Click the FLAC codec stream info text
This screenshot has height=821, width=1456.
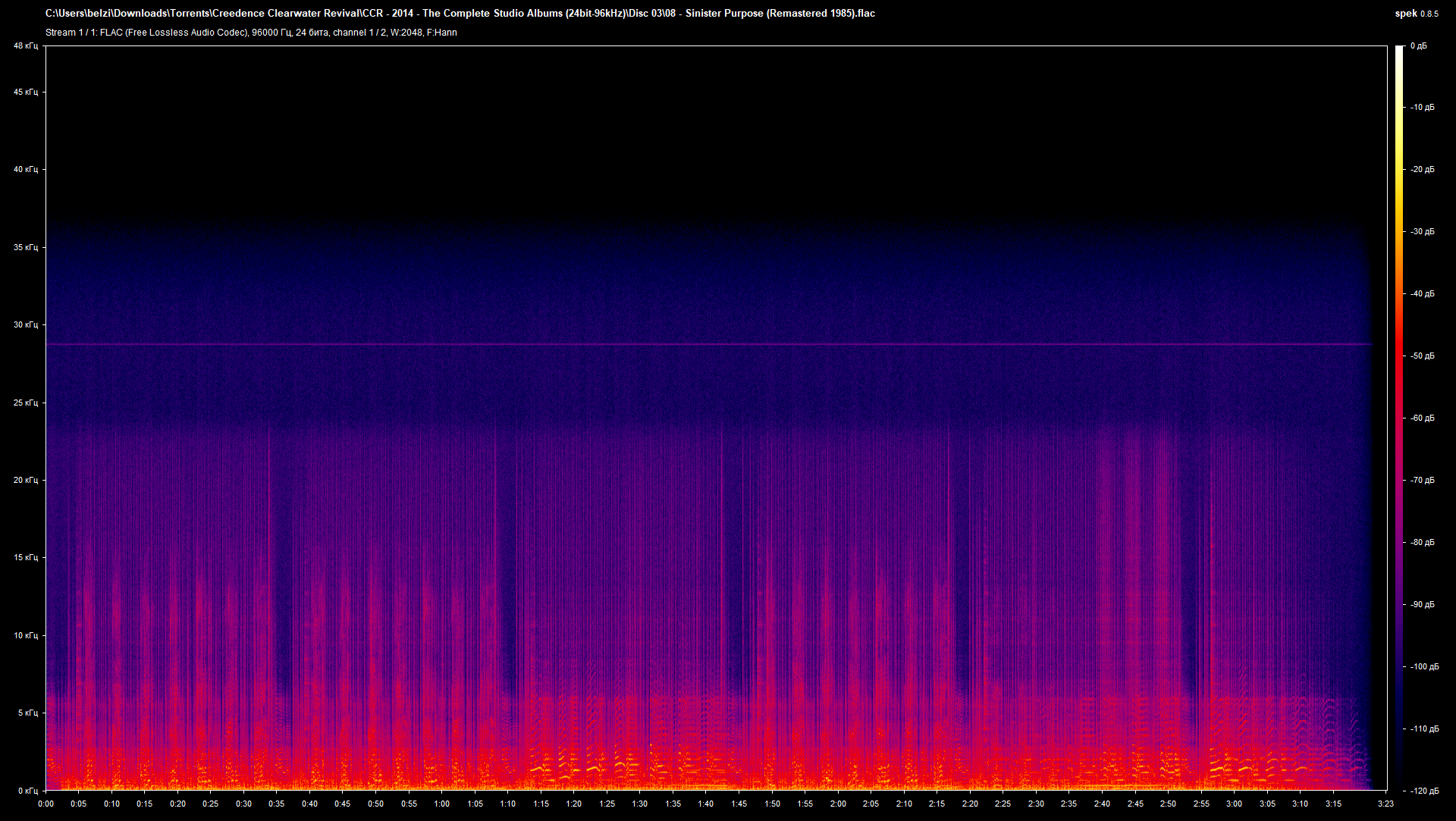[152, 33]
